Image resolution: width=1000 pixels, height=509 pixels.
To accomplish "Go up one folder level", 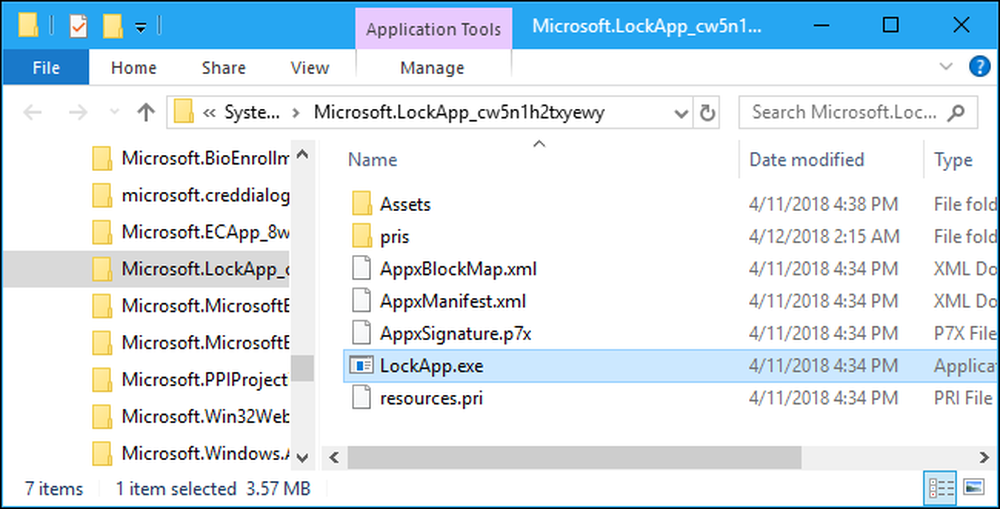I will point(146,113).
